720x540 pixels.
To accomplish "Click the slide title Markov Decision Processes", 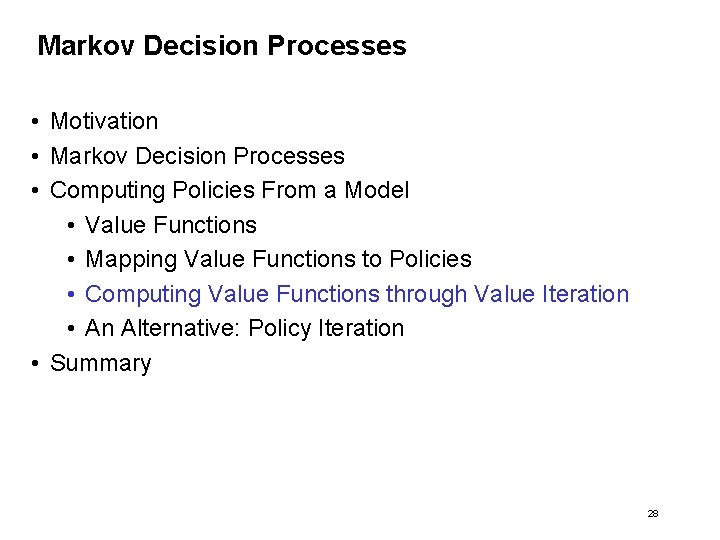I will (221, 46).
